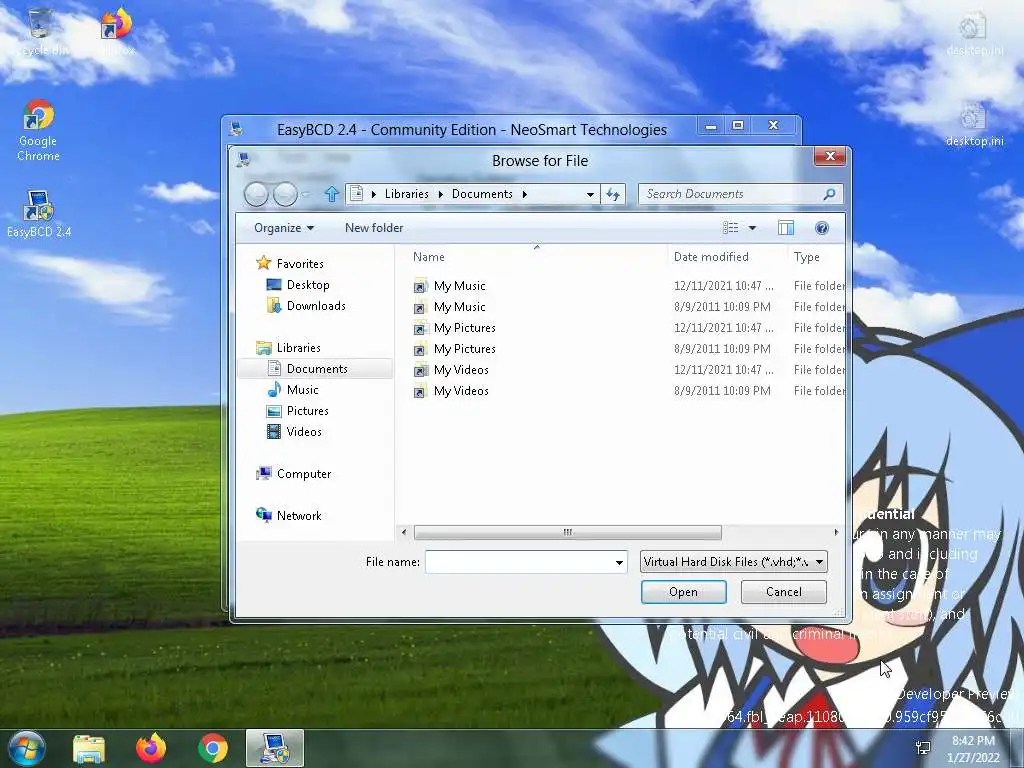Show the preview pane icon
This screenshot has width=1024, height=768.
(x=786, y=227)
